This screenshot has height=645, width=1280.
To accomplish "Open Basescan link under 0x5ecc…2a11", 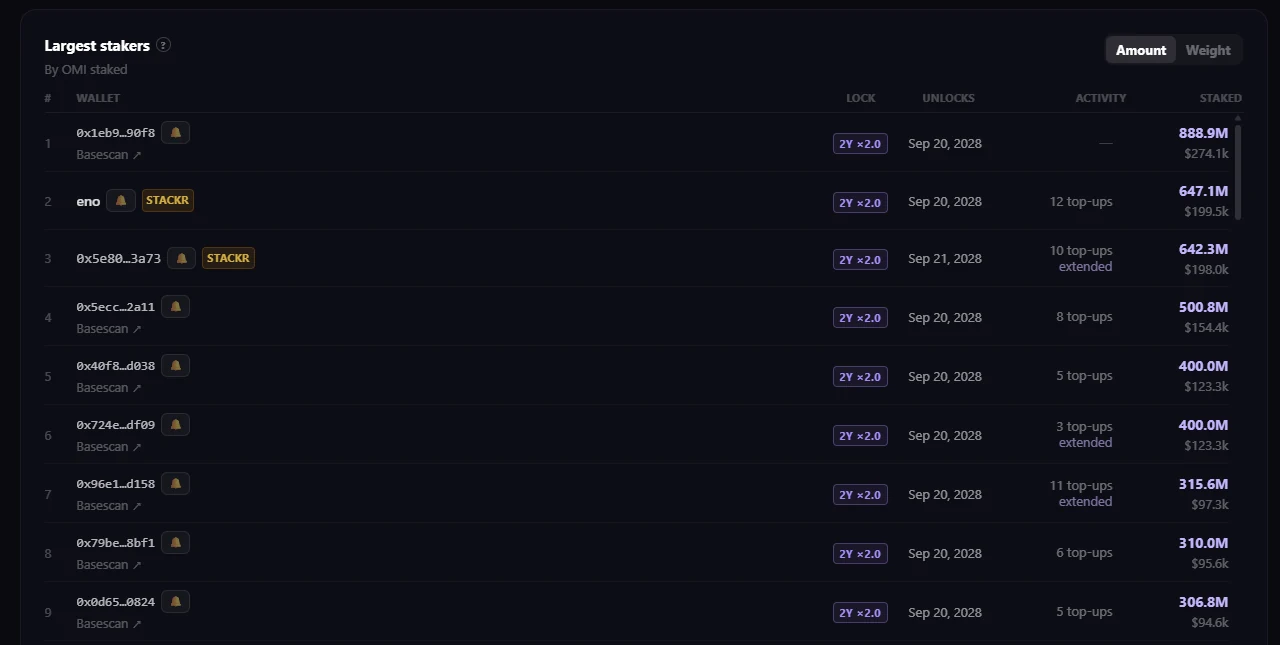I will click(x=109, y=329).
